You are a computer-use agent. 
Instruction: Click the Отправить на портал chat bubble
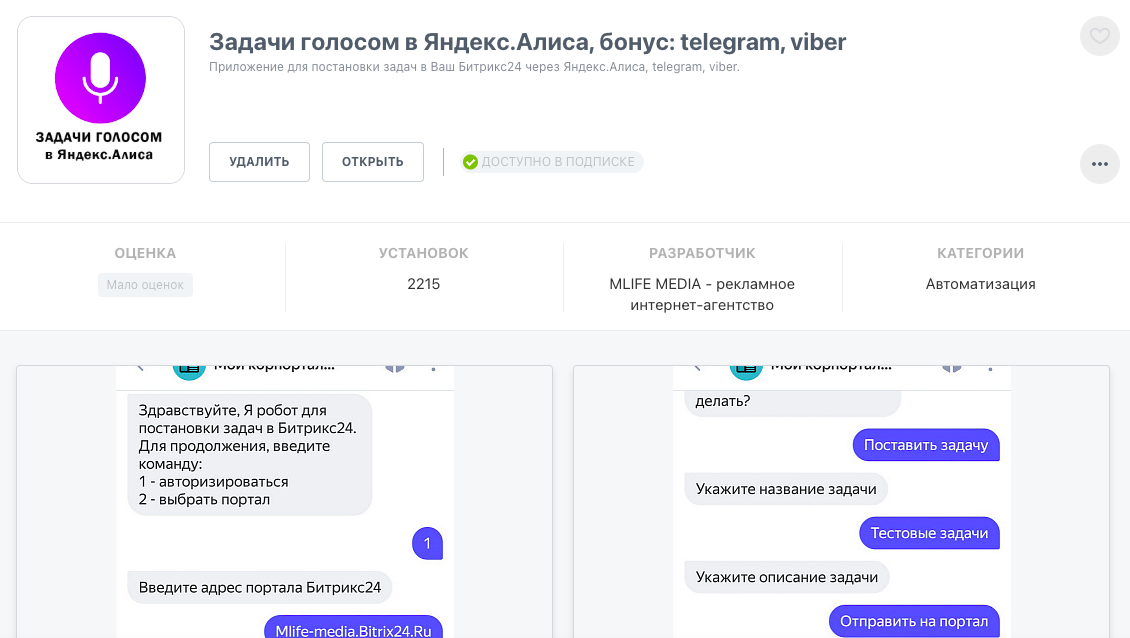(914, 621)
